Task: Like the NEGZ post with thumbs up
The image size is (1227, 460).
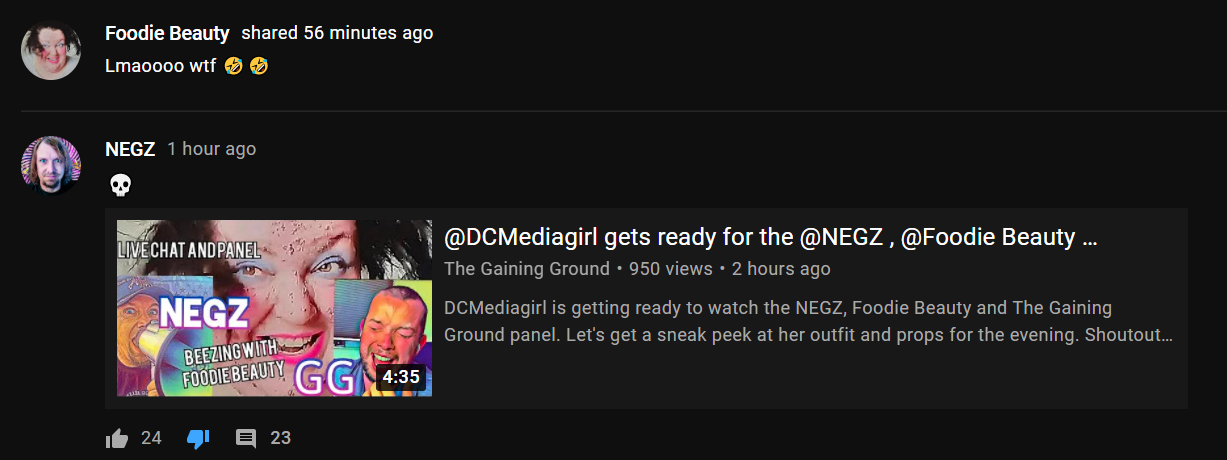Action: point(117,438)
